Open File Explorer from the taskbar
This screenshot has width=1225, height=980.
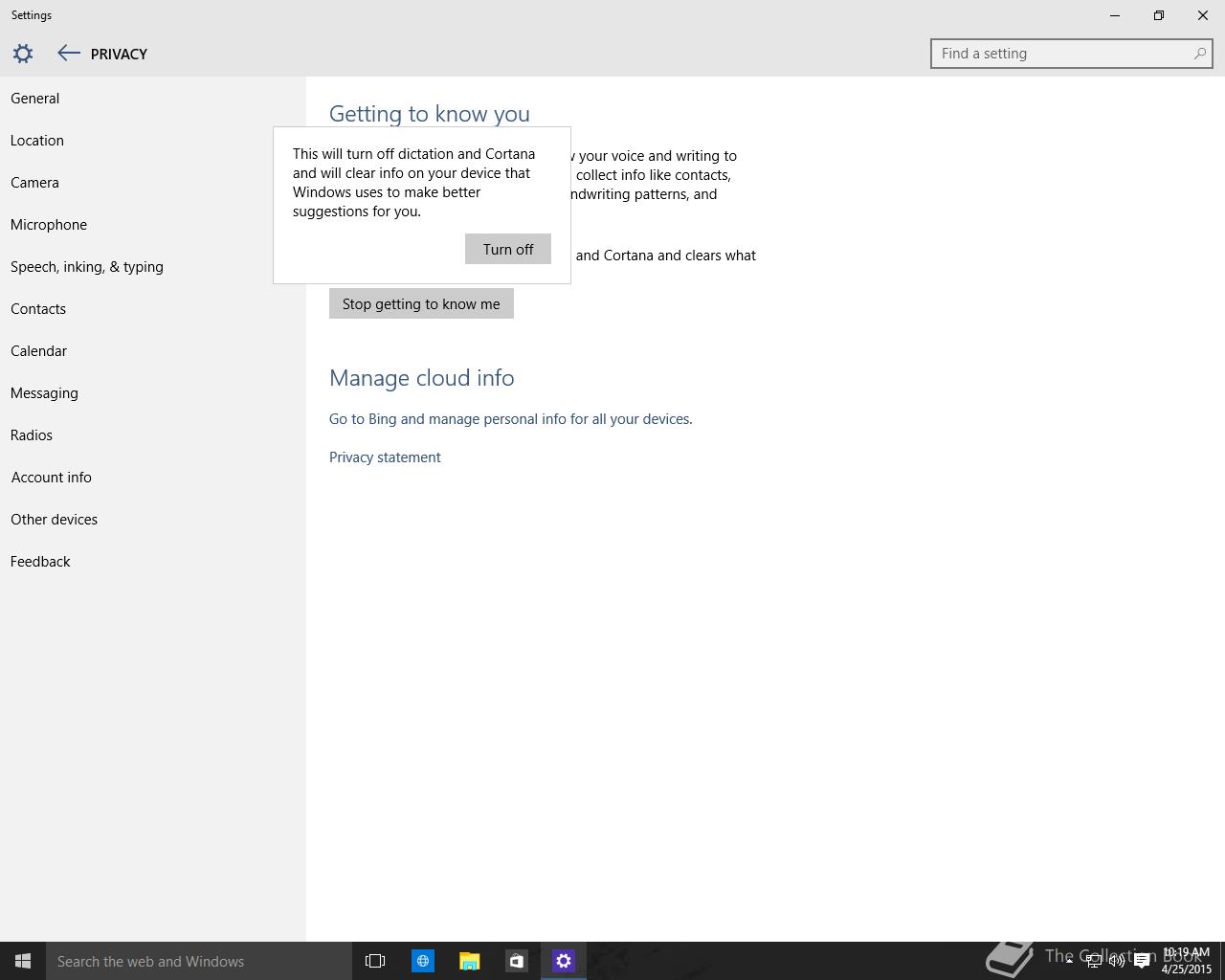[469, 961]
